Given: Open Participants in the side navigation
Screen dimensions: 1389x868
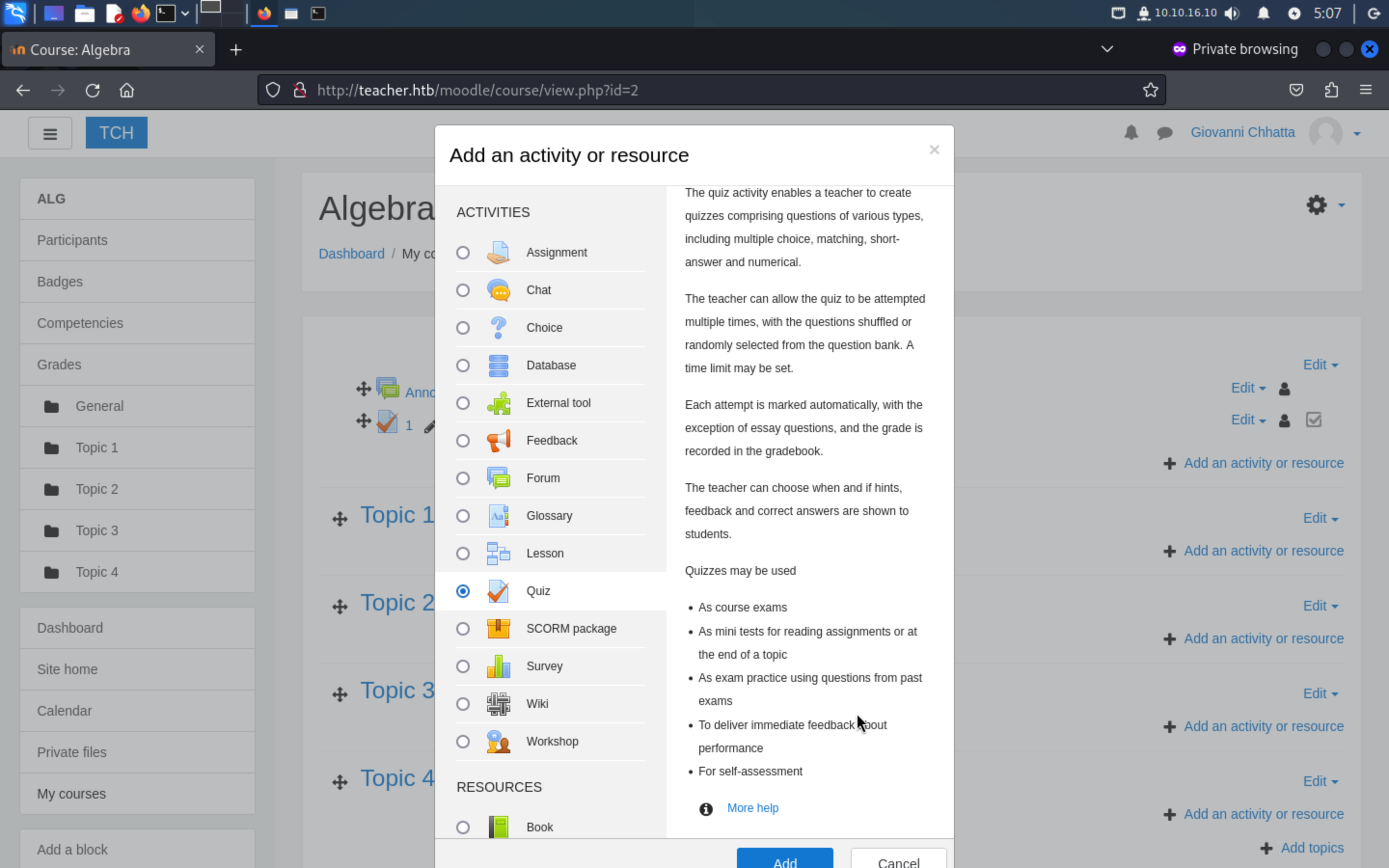Looking at the screenshot, I should tap(72, 240).
